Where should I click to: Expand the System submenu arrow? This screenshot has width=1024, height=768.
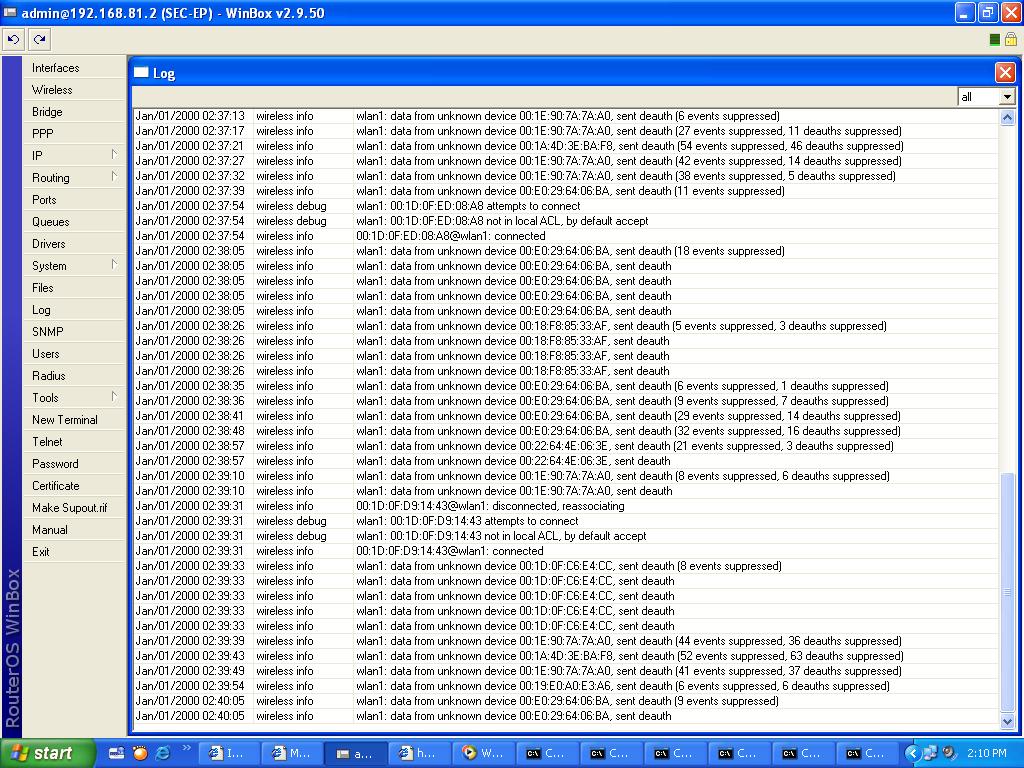pos(114,264)
